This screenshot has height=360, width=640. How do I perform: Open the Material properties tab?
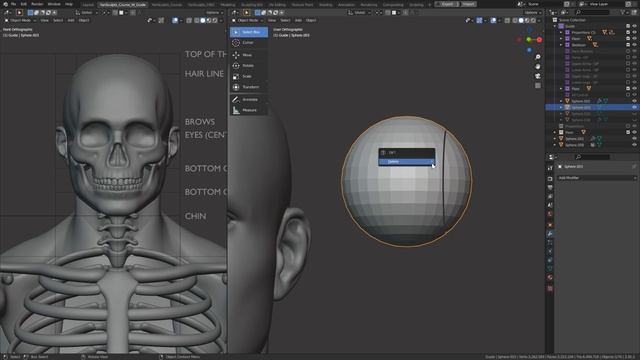pos(550,278)
